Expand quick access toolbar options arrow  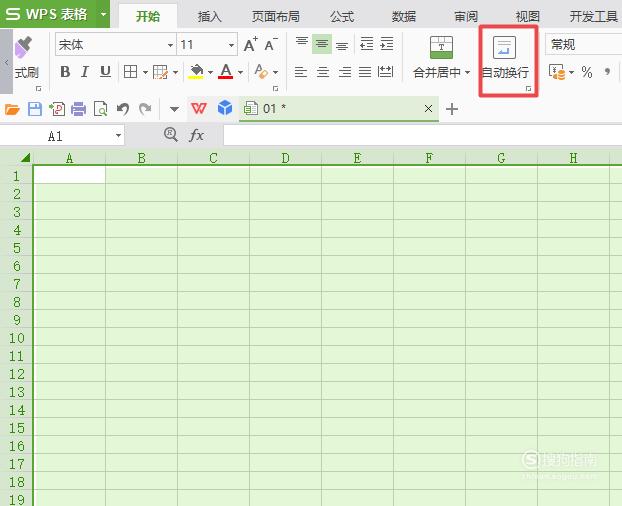tap(174, 109)
